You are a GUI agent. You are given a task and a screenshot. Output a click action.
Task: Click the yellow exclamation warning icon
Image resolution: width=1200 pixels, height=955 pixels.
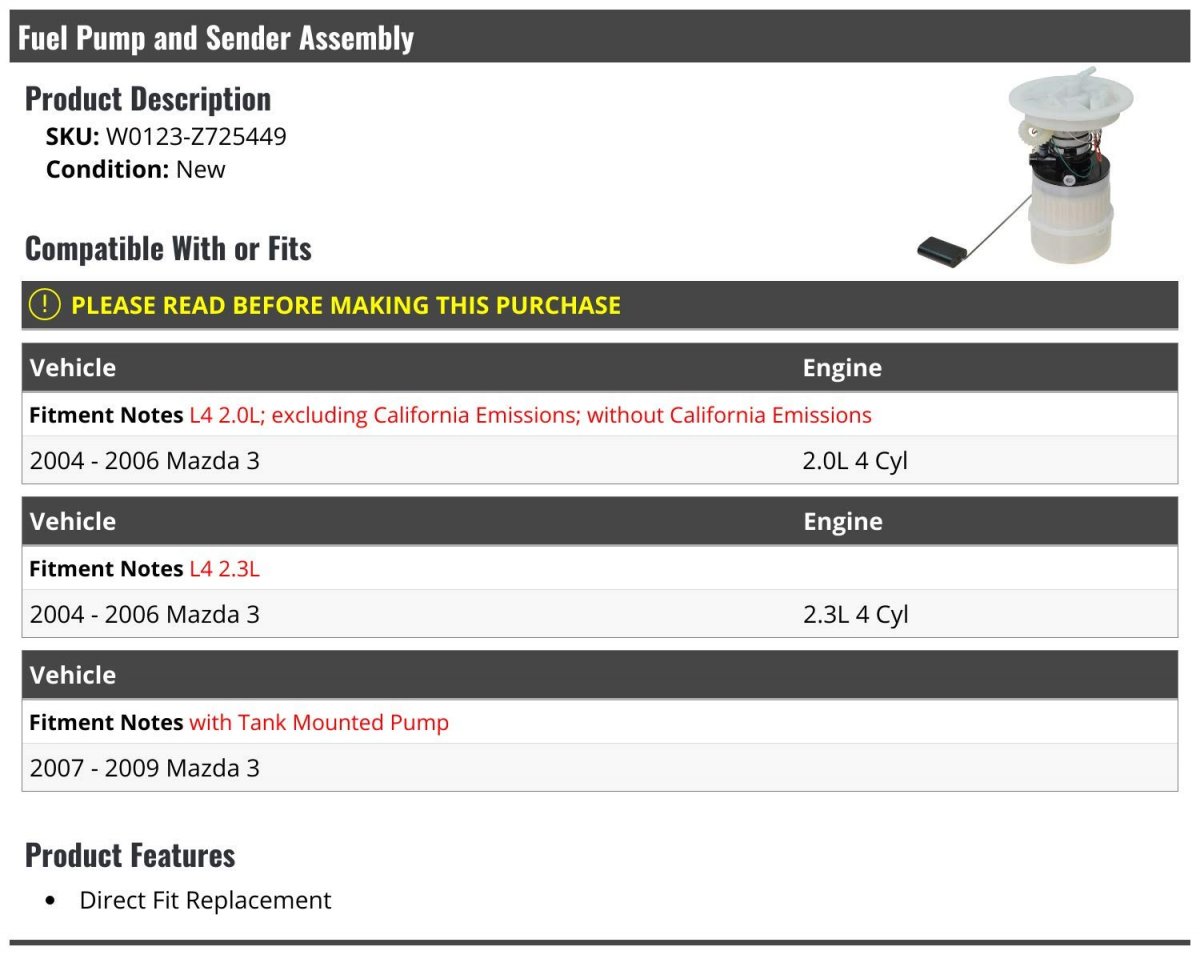pyautogui.click(x=44, y=305)
